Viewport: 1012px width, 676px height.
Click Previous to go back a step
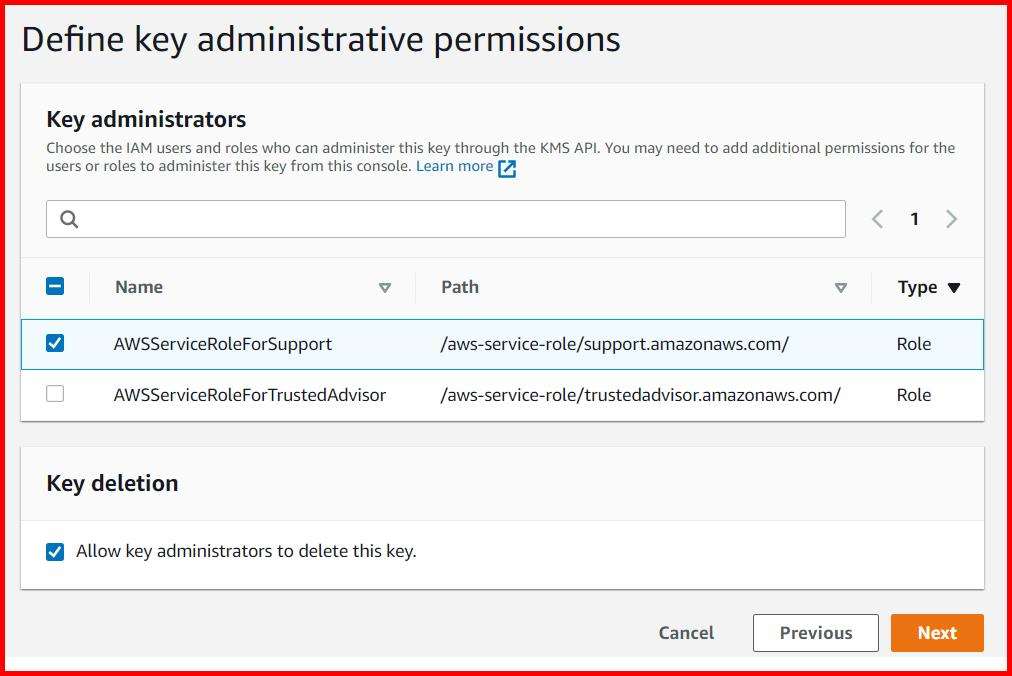(815, 632)
